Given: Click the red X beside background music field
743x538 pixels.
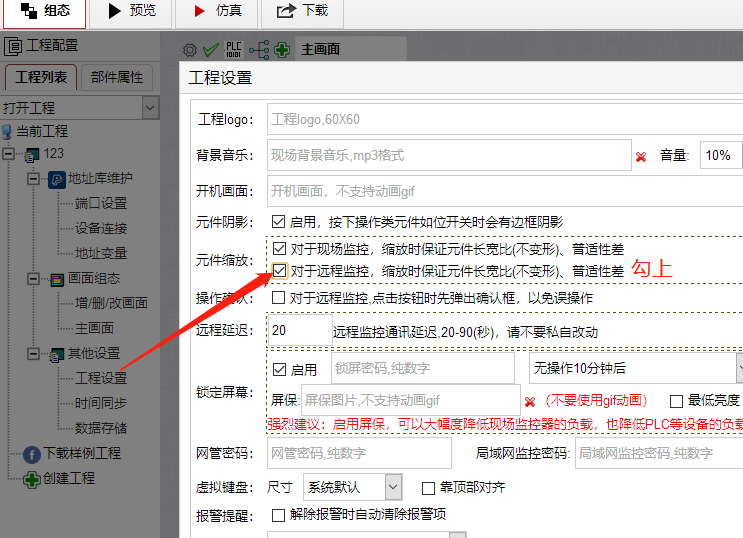Looking at the screenshot, I should pyautogui.click(x=641, y=157).
